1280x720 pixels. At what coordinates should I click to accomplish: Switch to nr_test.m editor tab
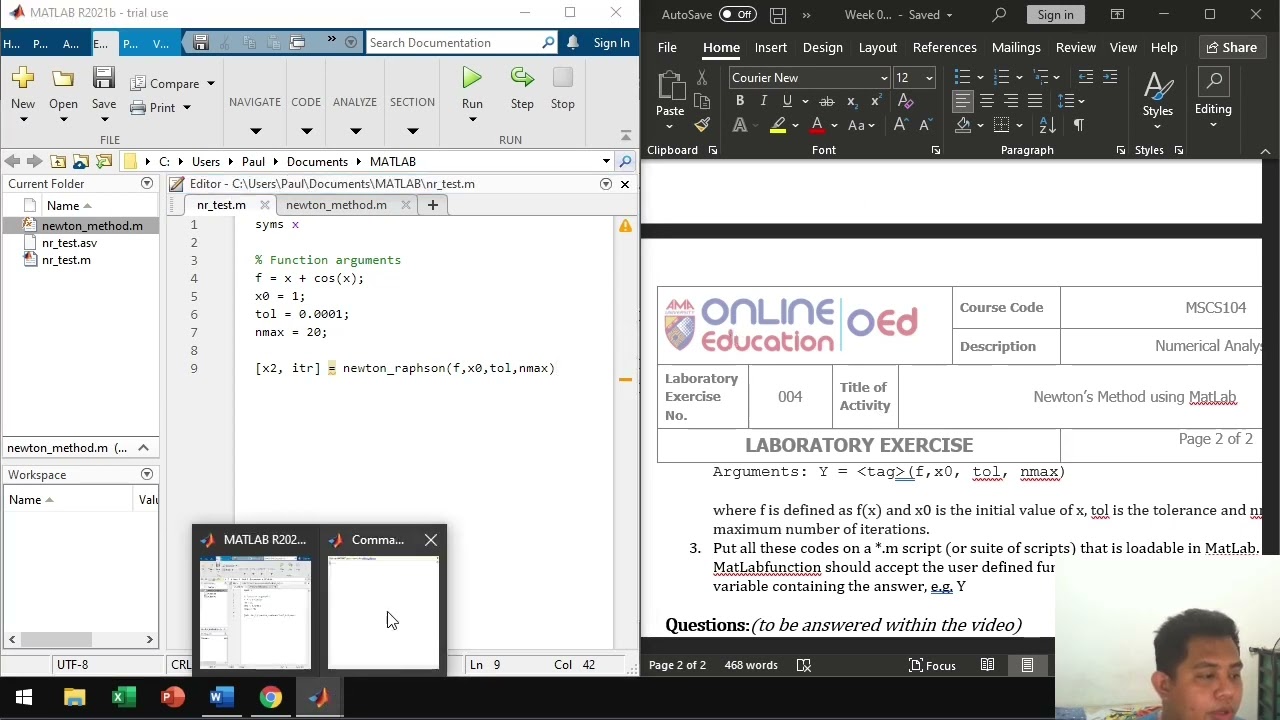coord(221,205)
